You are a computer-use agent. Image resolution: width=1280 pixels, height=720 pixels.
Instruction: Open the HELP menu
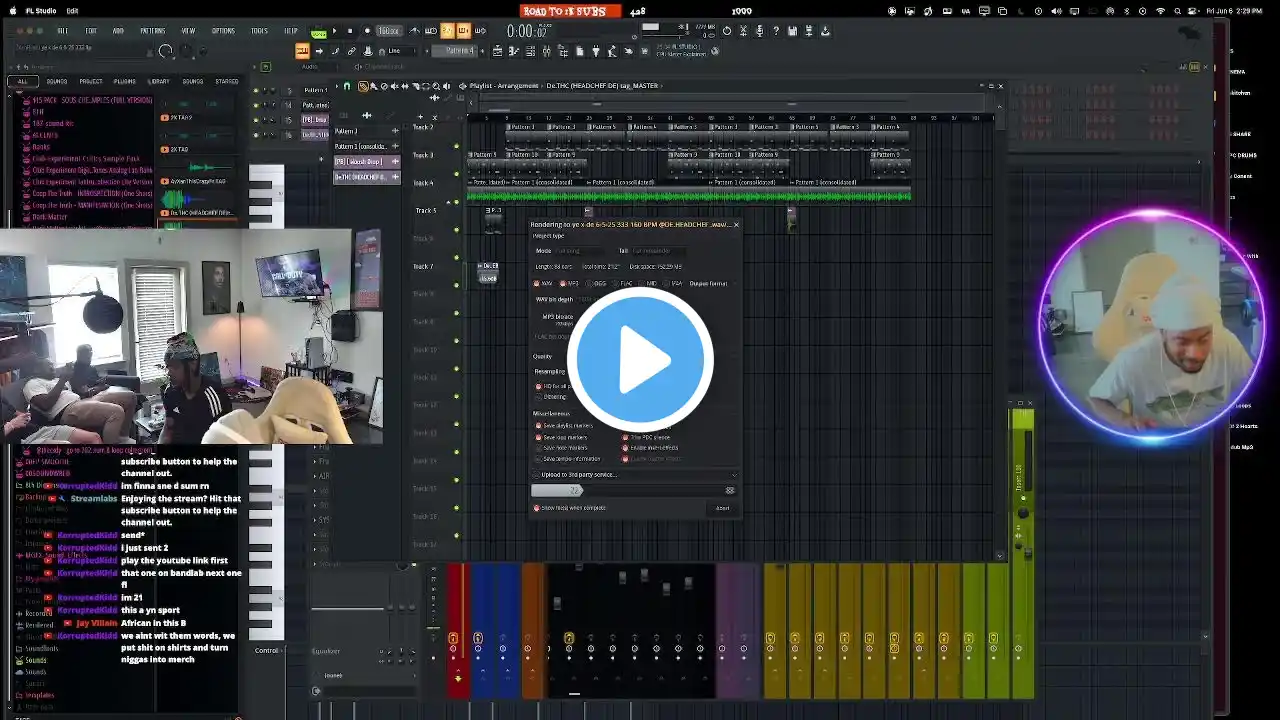click(291, 31)
